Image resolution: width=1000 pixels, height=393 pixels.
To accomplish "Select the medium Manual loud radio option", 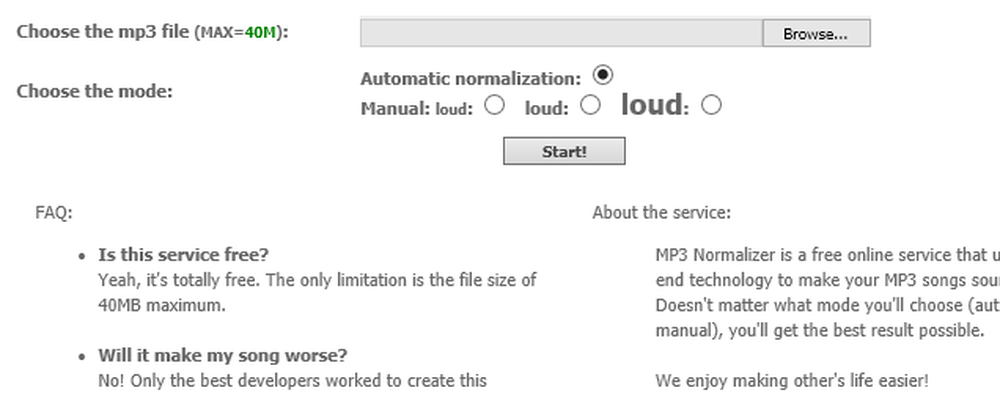I will pos(590,105).
